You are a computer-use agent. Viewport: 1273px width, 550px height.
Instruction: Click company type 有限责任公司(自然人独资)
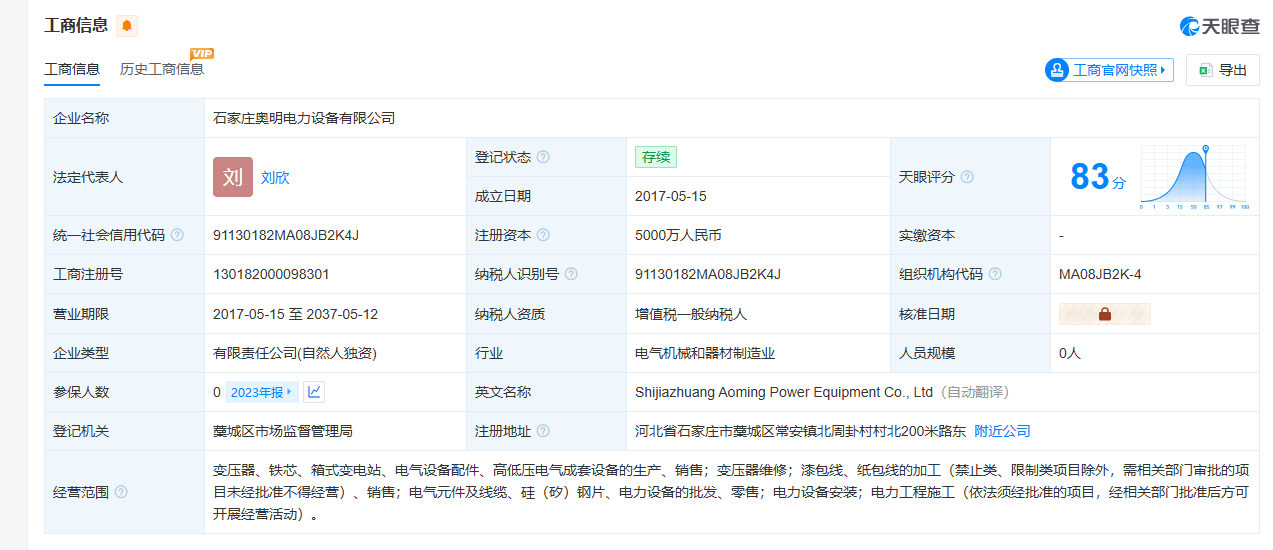[x=295, y=353]
